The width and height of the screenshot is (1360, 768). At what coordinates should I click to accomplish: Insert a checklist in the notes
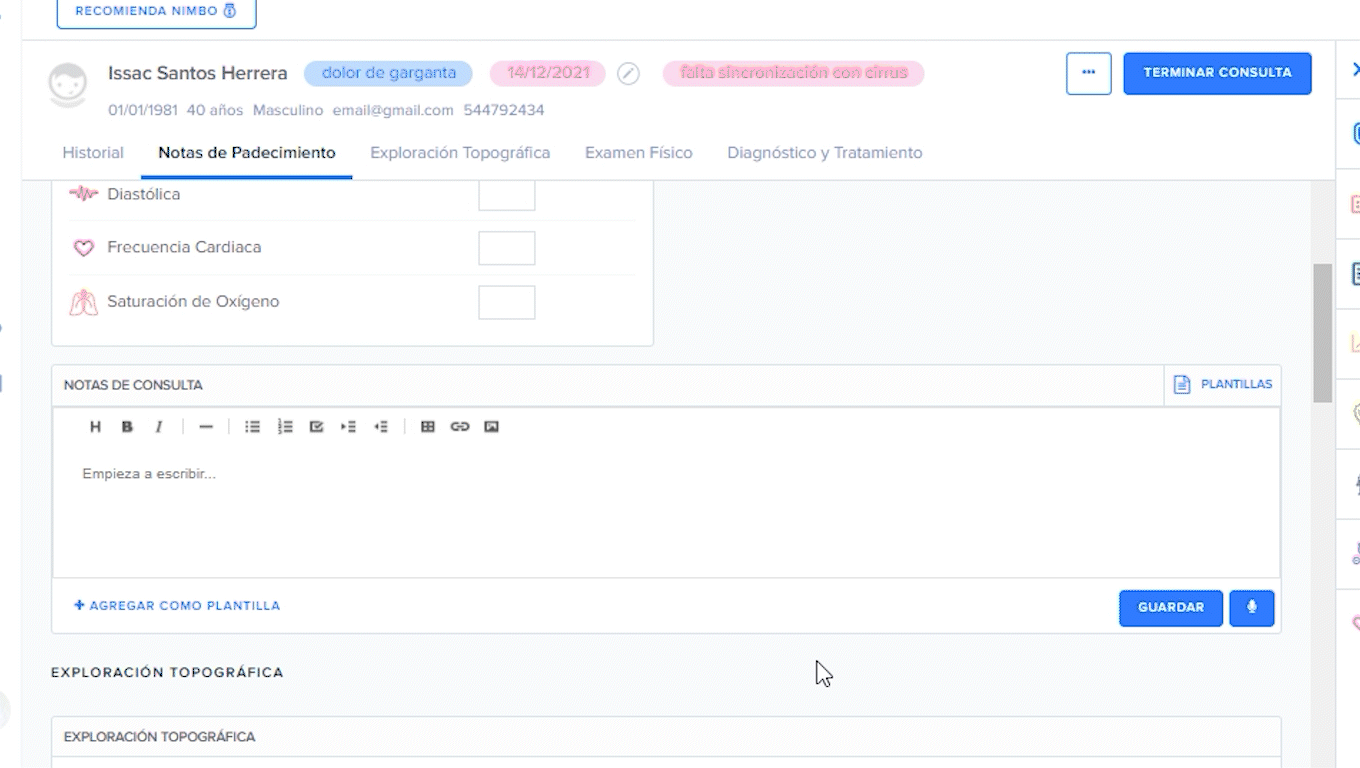tap(316, 426)
